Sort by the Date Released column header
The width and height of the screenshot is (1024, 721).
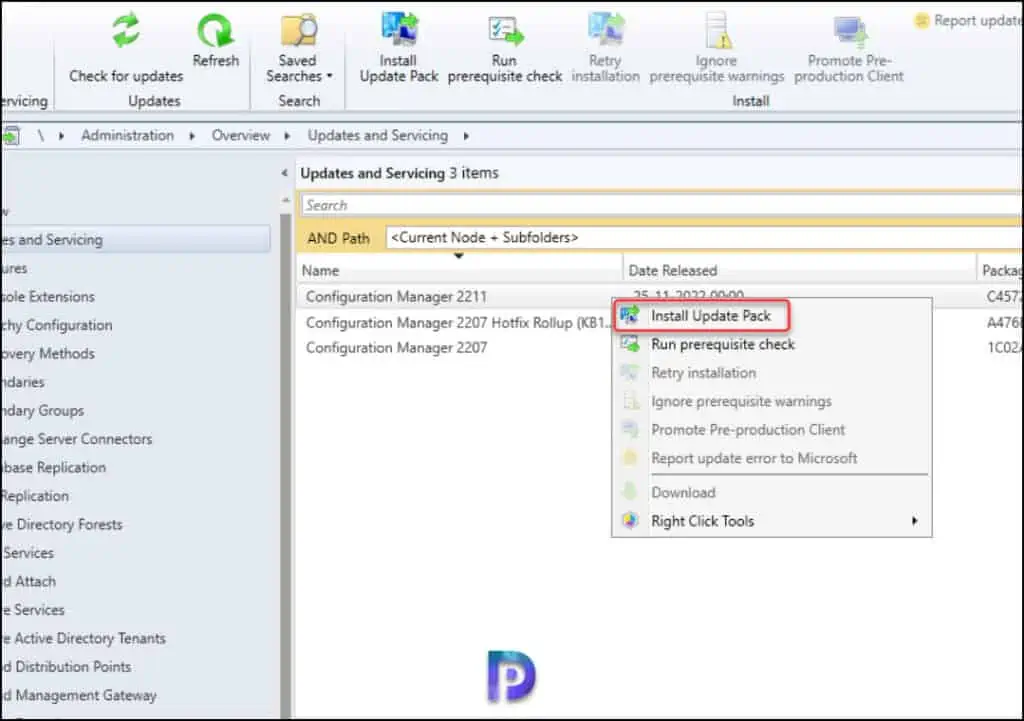pos(799,270)
